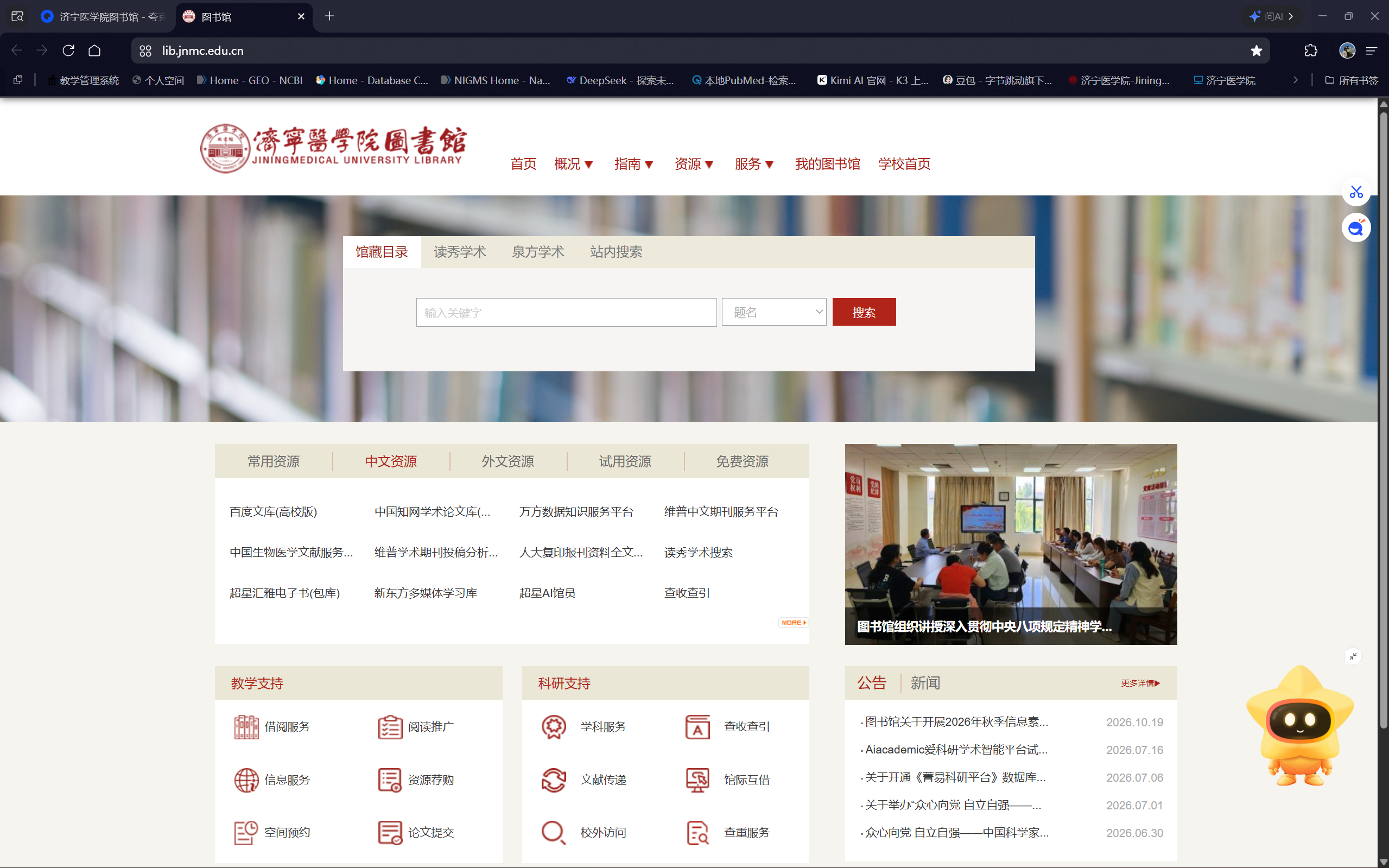Open the 首页 navigation link

coord(523,164)
